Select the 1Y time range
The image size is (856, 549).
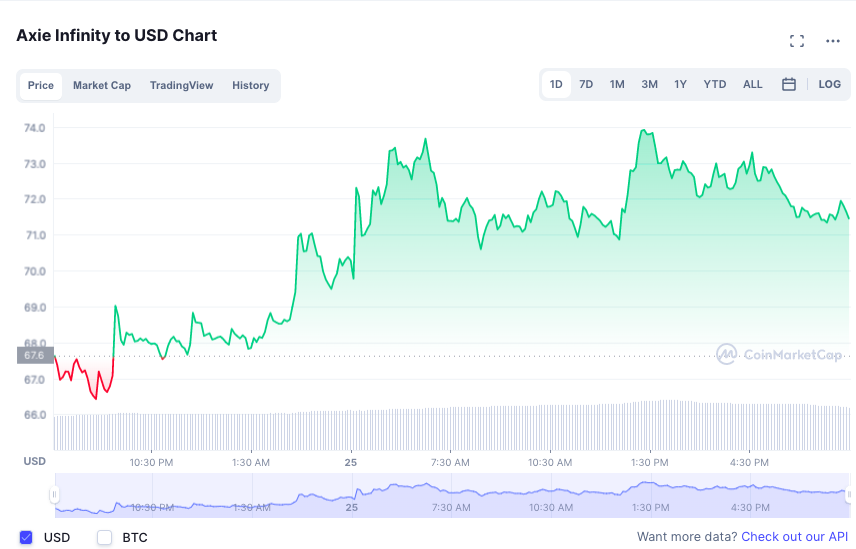coord(680,85)
